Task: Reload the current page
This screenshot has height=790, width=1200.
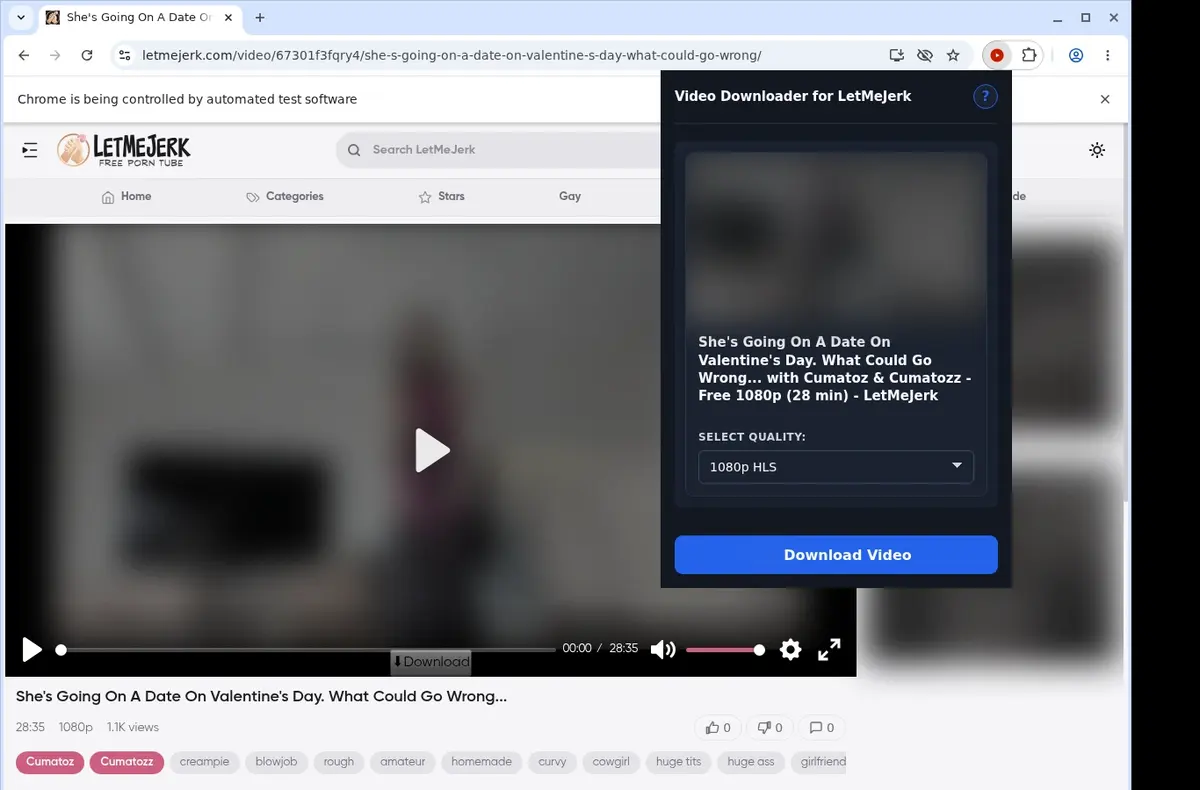Action: coord(87,56)
